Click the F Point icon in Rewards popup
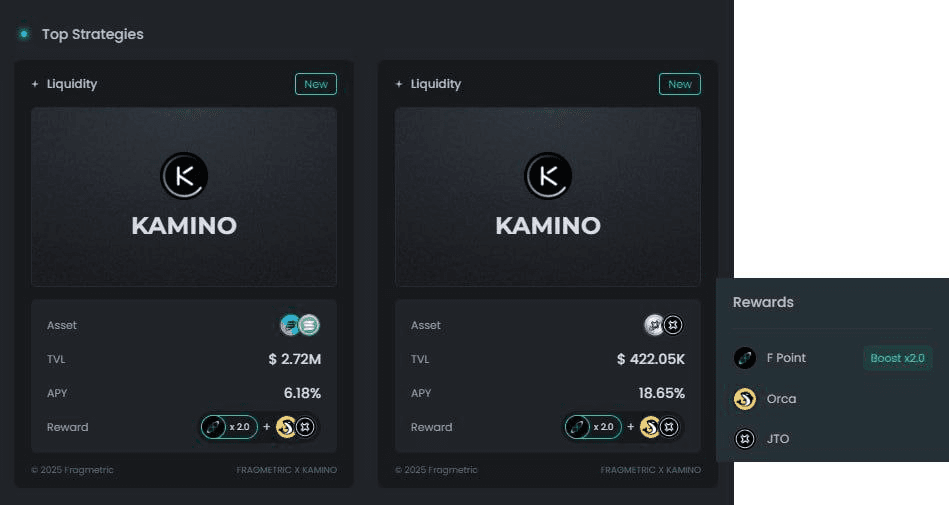The height and width of the screenshot is (505, 949). [x=744, y=358]
